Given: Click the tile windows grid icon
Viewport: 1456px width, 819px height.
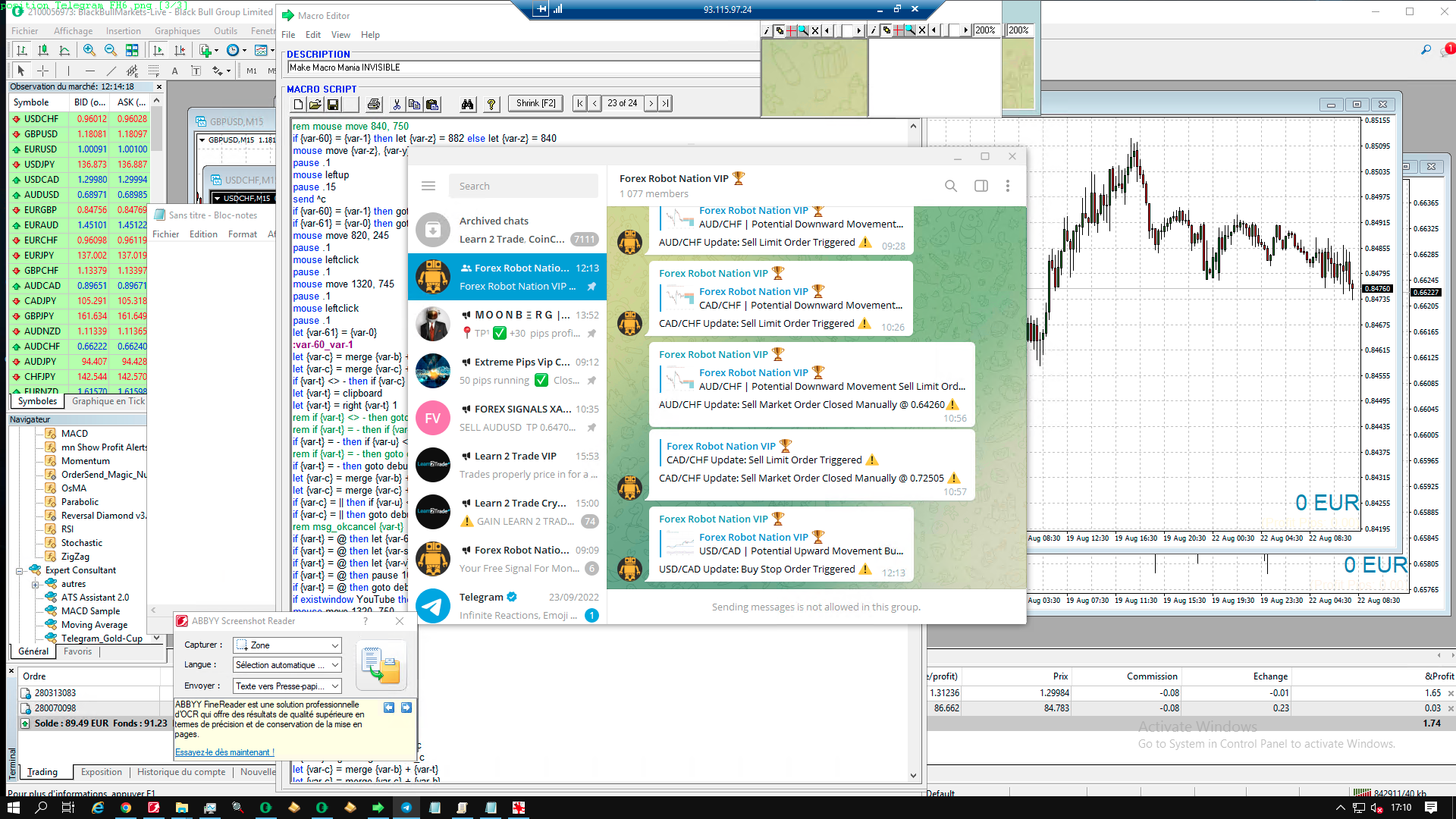Looking at the screenshot, I should click(x=132, y=50).
